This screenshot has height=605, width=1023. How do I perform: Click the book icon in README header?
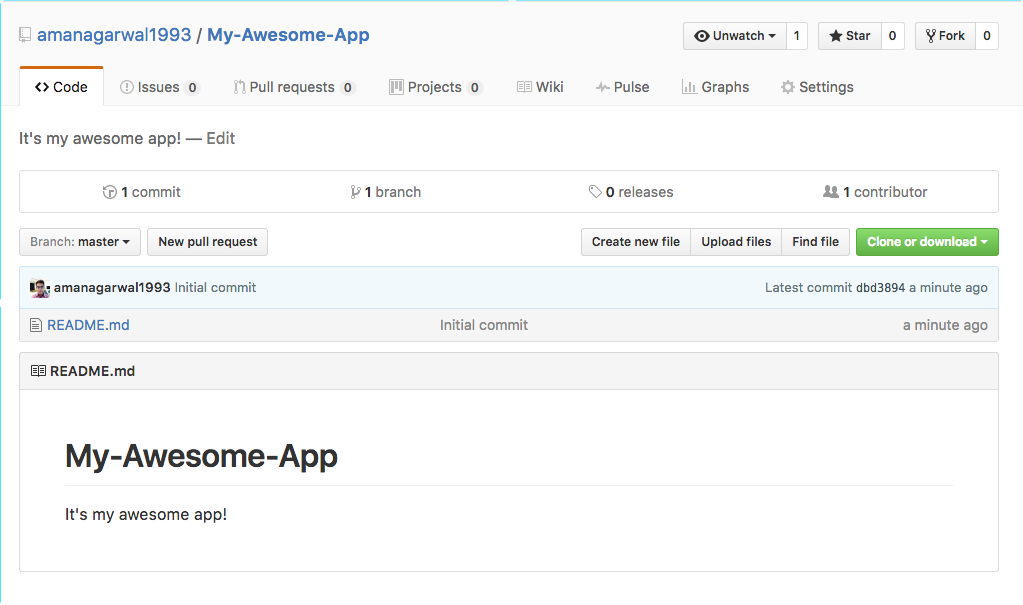click(x=38, y=371)
